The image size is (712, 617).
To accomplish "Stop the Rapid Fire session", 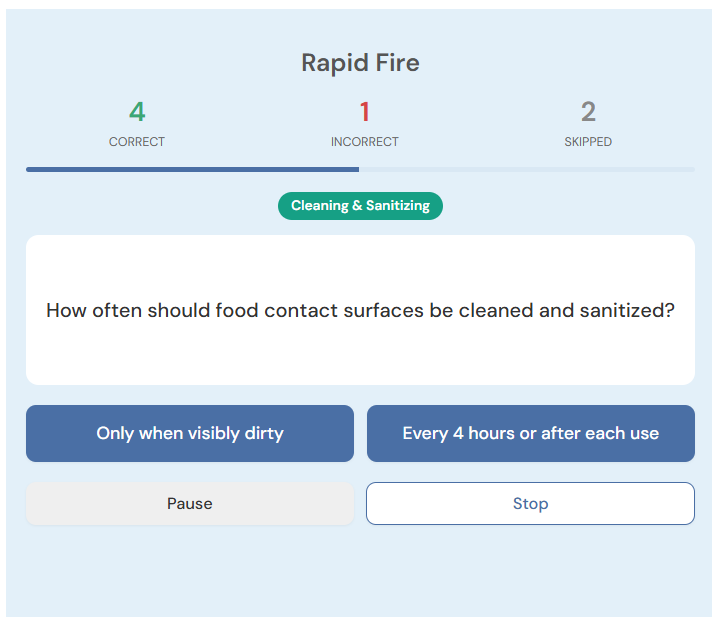I will pos(530,503).
